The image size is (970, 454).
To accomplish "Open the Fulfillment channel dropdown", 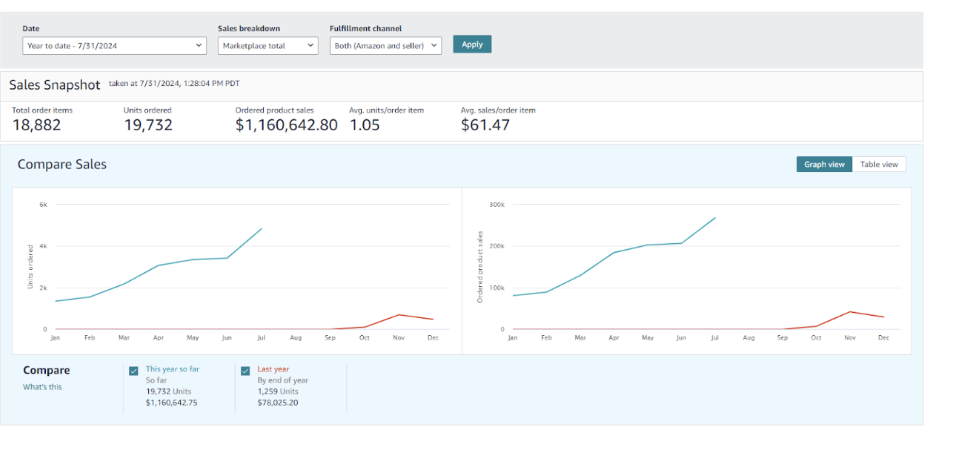I will point(385,45).
